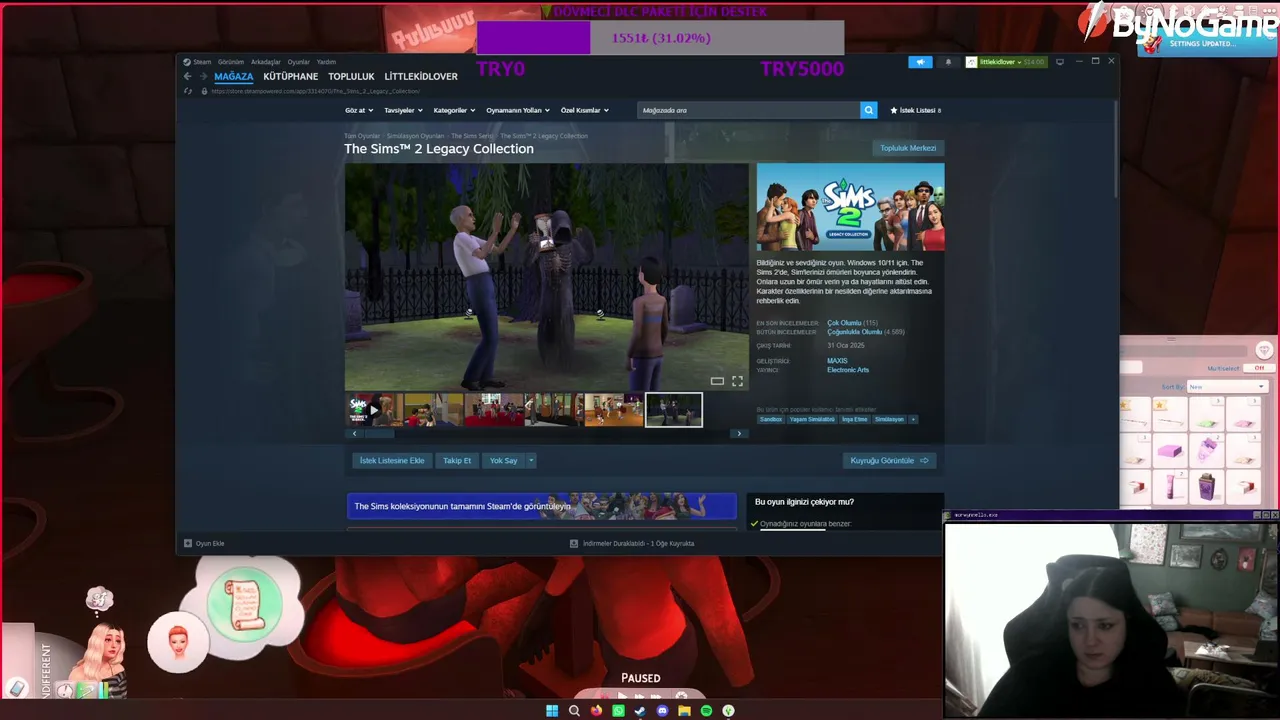Open Steam Big Picture mode icon
This screenshot has height=720, width=1280.
coord(1060,62)
